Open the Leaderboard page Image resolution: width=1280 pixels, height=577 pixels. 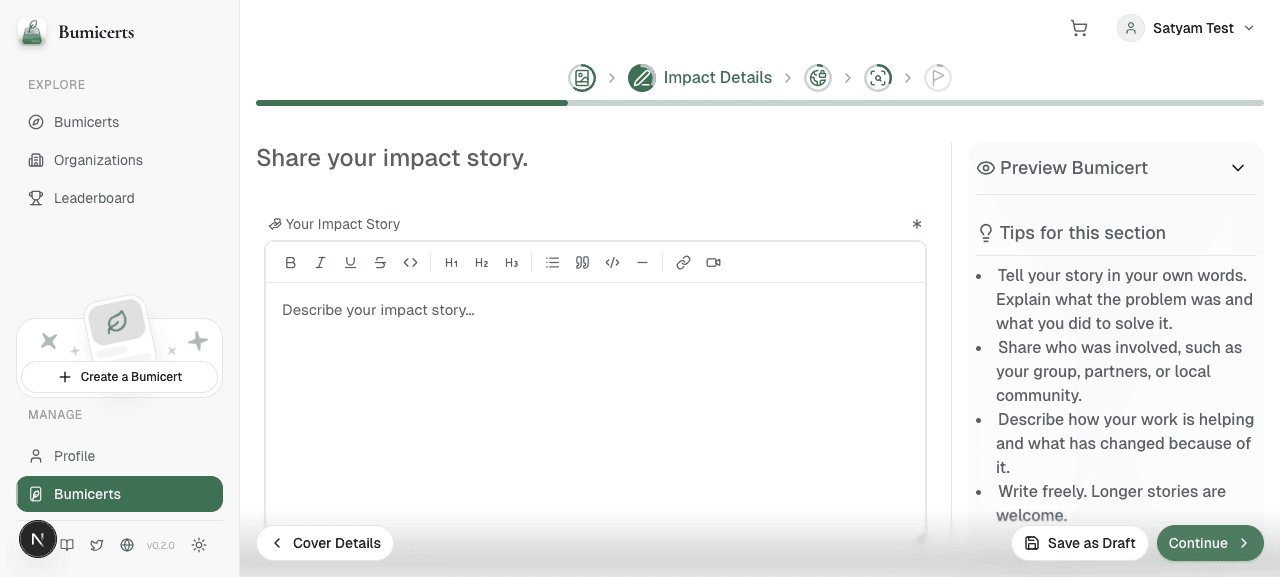(119, 198)
